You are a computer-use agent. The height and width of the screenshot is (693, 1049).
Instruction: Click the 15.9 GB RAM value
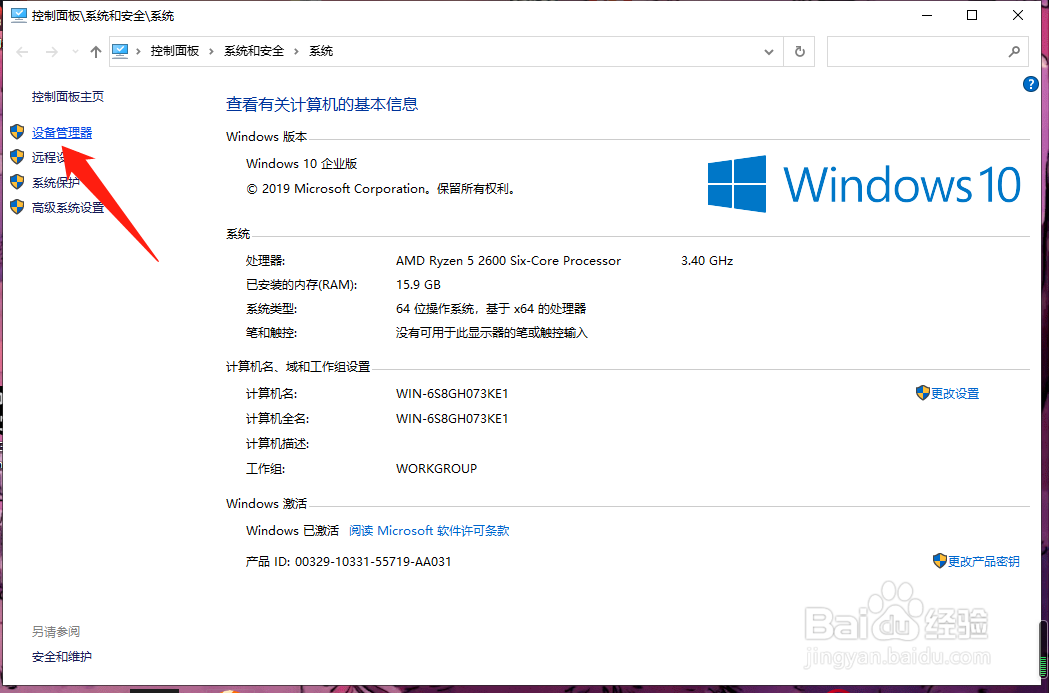(418, 285)
